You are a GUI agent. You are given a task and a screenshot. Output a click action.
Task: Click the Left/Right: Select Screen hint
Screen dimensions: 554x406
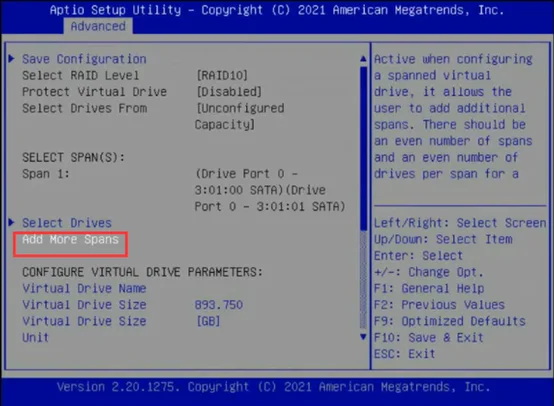(460, 223)
